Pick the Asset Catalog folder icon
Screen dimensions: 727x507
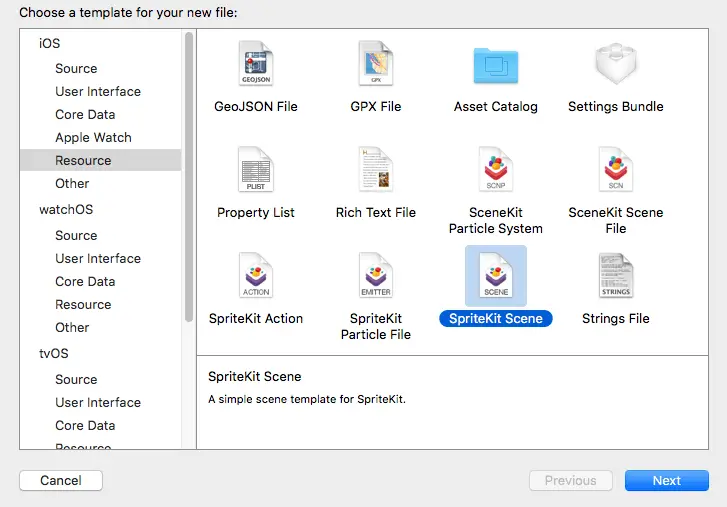tap(495, 66)
